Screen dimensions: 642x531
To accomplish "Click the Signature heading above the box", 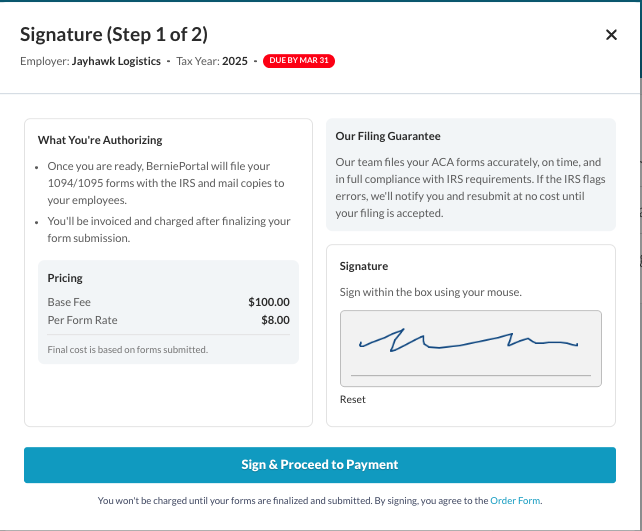I will tap(364, 267).
